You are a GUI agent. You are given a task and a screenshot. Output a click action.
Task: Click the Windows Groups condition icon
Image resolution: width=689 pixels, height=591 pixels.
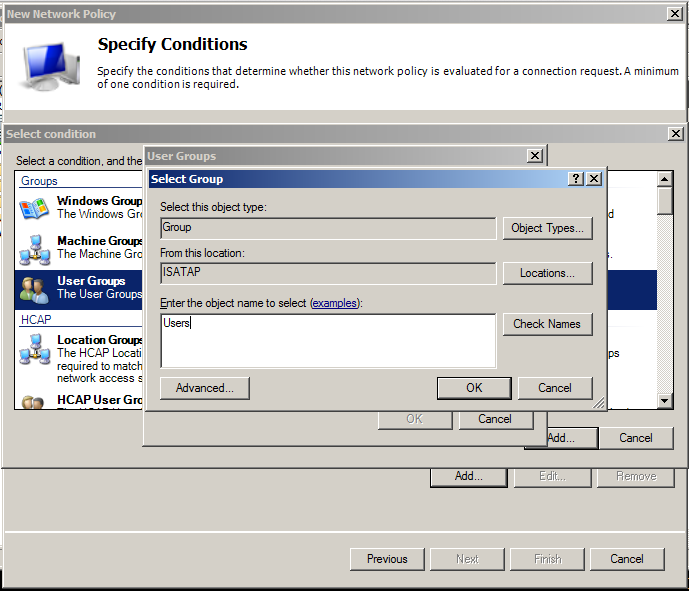coord(34,208)
